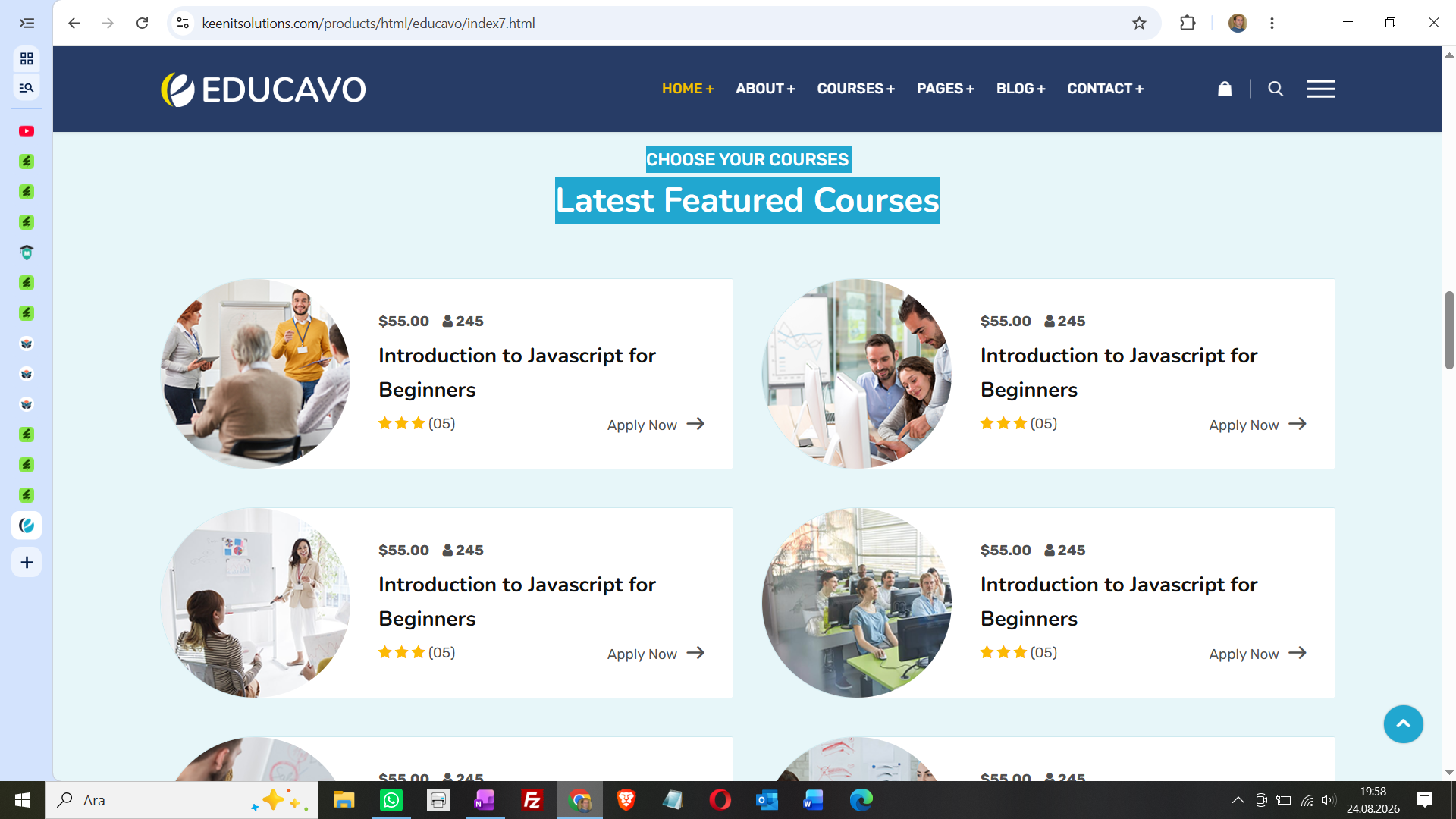Open the Chrome three-dot menu

[1272, 23]
